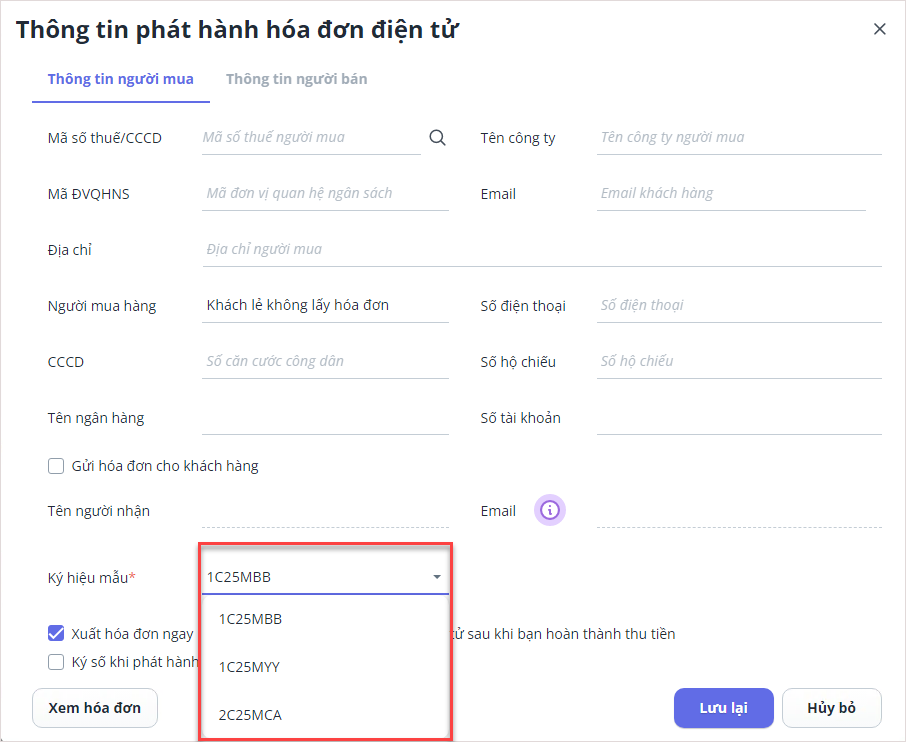This screenshot has width=906, height=742.
Task: Open 'Thông tin người mua' tab
Action: (x=121, y=79)
